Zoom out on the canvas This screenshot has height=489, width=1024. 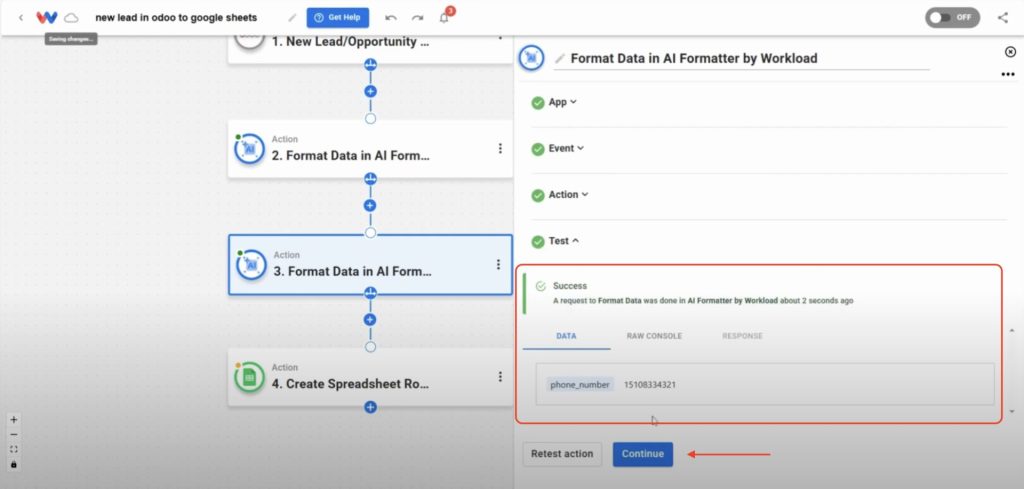pos(14,435)
